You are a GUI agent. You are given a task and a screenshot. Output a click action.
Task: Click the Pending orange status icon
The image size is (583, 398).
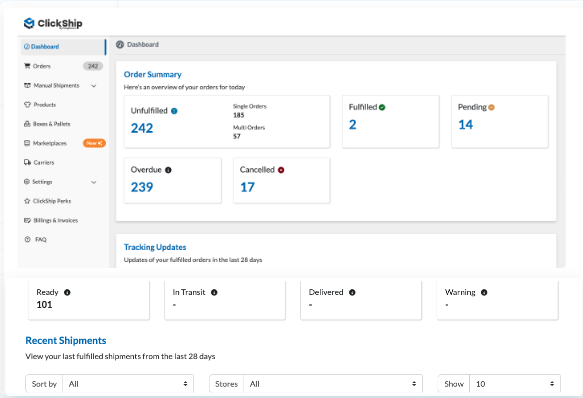pyautogui.click(x=492, y=107)
